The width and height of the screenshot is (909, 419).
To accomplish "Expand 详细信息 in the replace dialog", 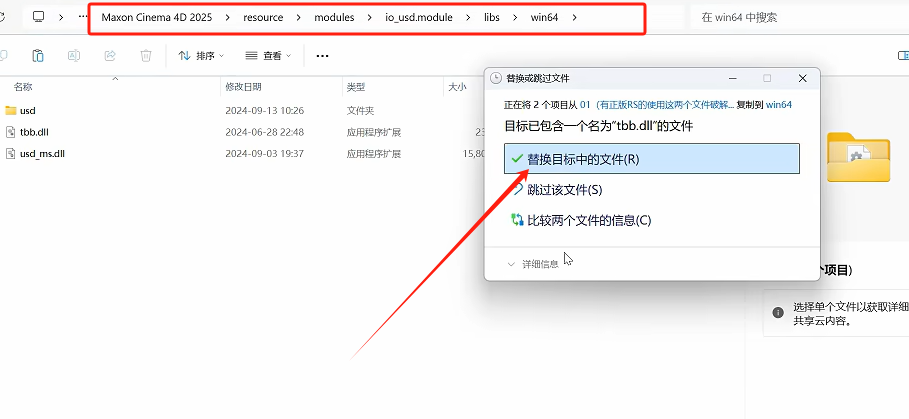I will [534, 264].
